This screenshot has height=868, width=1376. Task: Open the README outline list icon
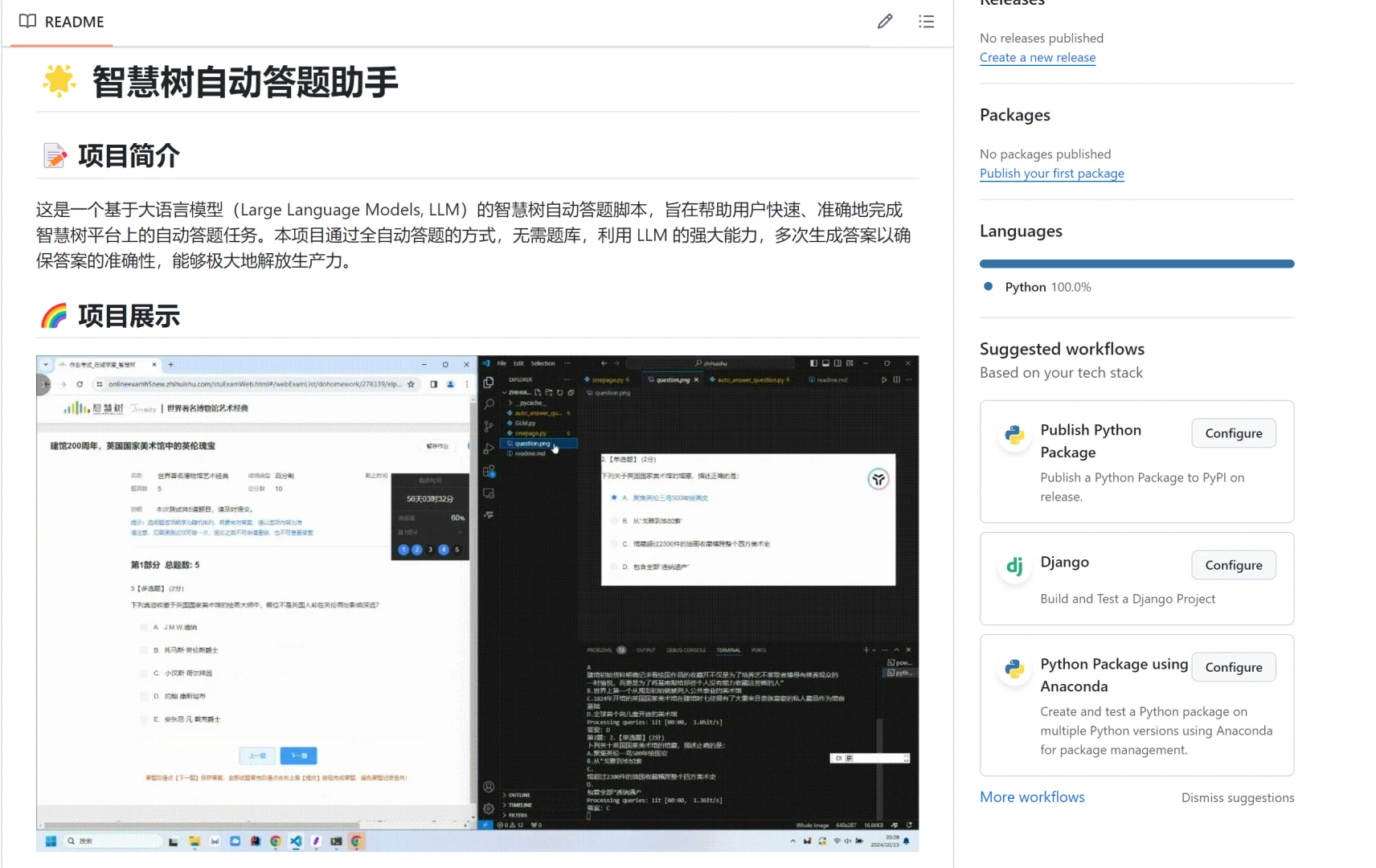click(926, 21)
